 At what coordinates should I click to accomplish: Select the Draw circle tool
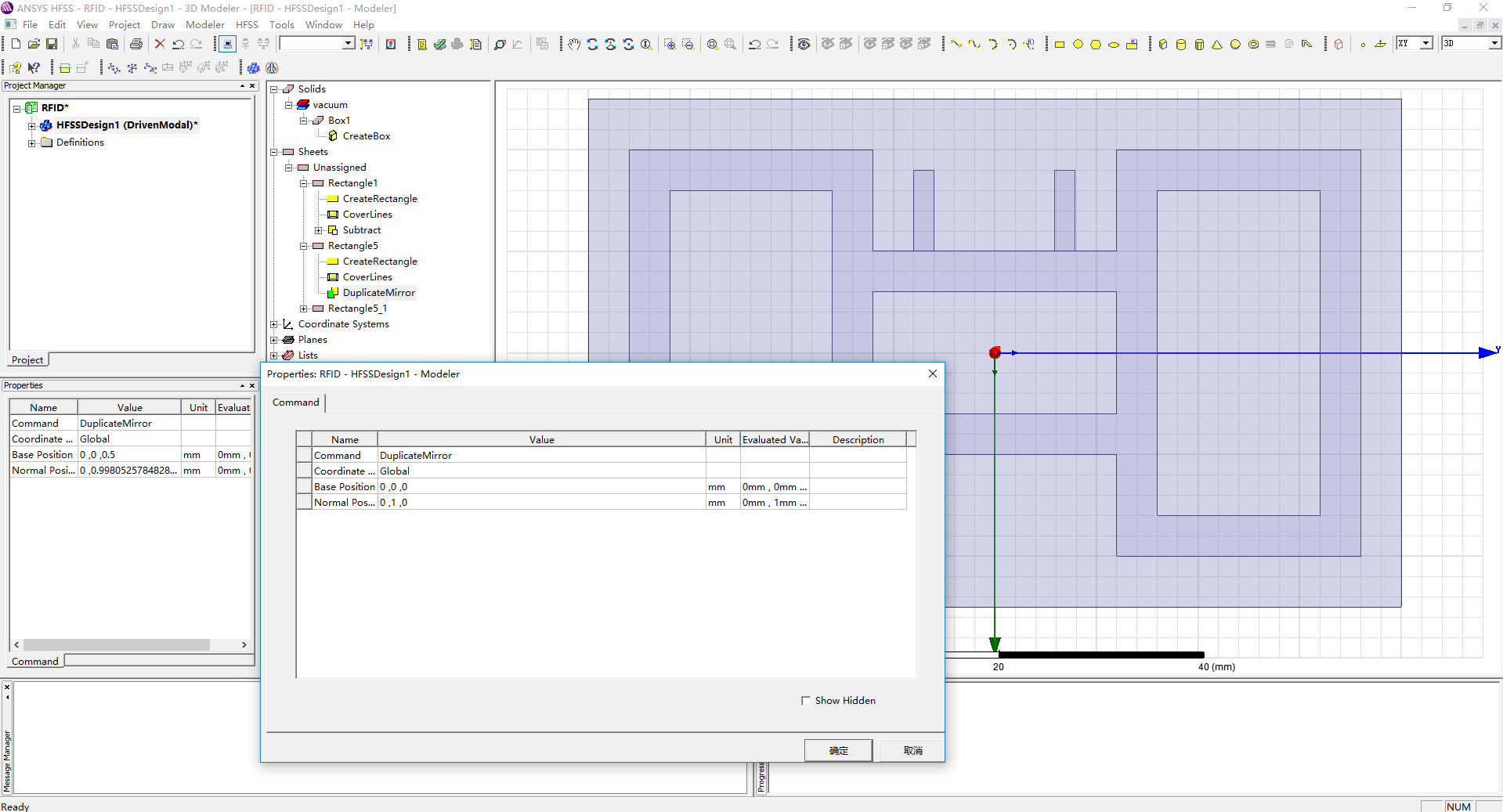click(x=1078, y=45)
